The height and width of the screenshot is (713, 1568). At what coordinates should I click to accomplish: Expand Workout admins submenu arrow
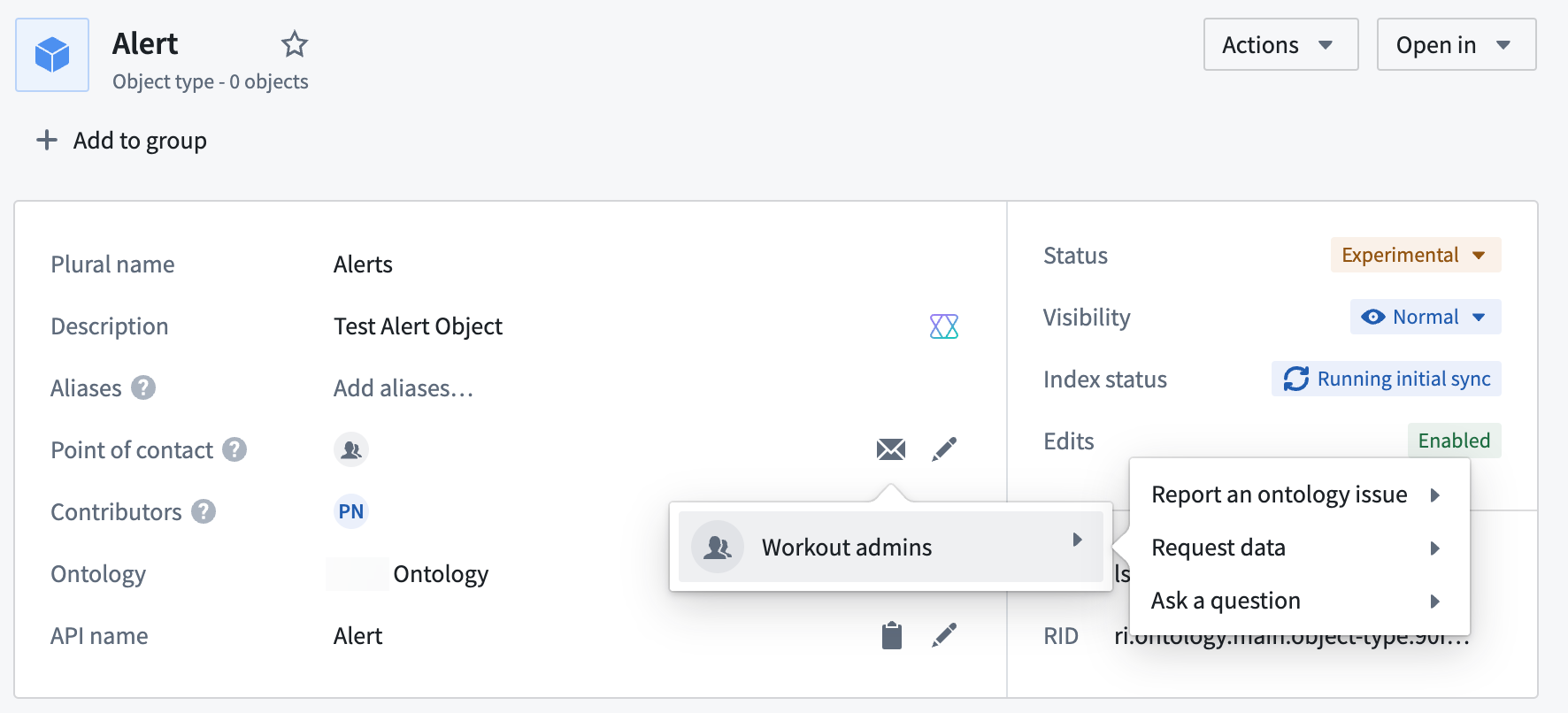[1077, 540]
